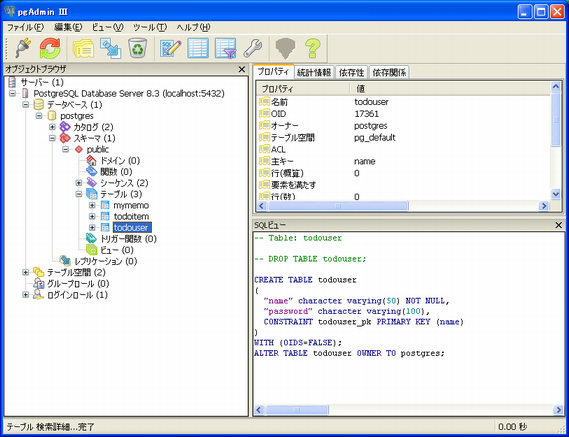Switch to the 統計情報 tab
This screenshot has height=437, width=569.
[314, 73]
